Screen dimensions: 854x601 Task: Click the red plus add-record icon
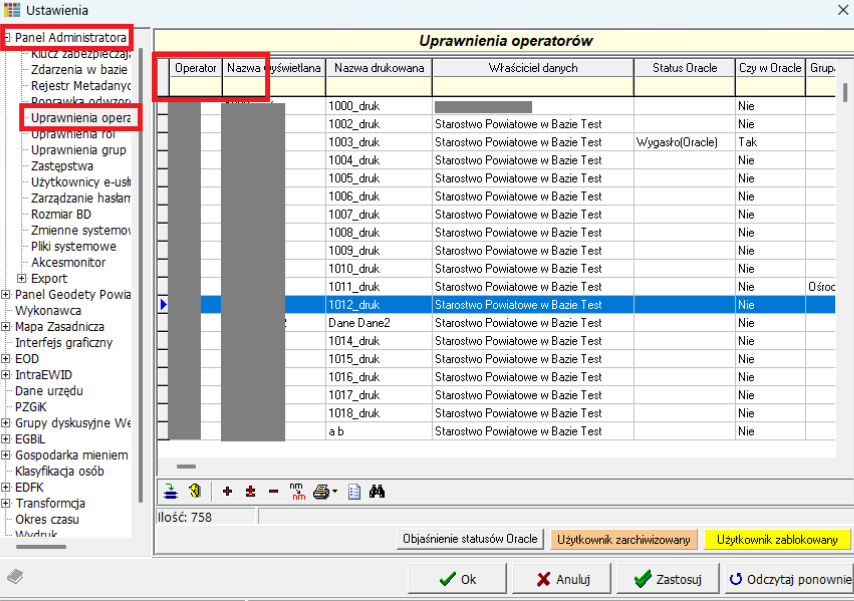point(227,491)
